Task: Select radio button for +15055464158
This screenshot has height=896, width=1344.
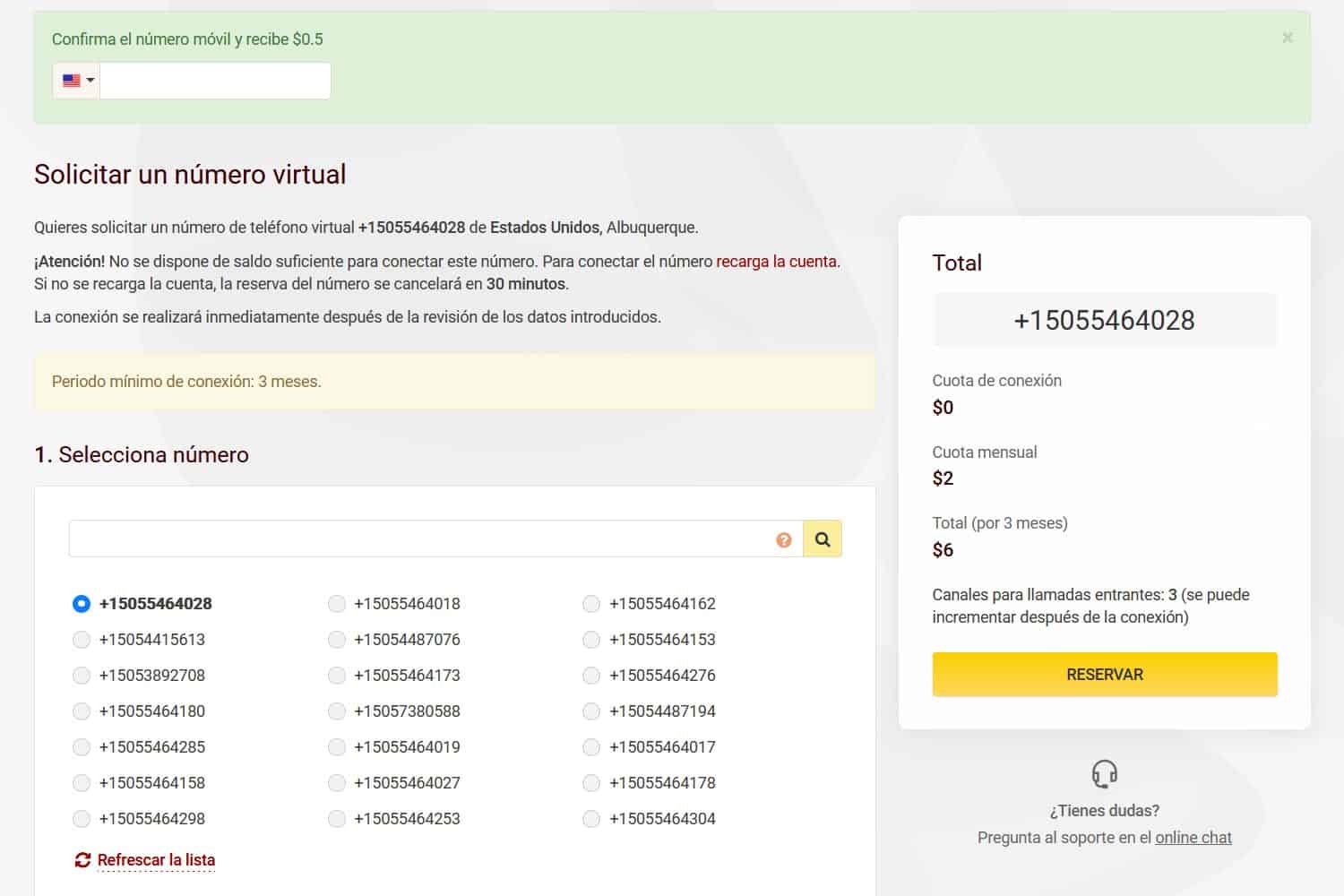Action: 82,783
